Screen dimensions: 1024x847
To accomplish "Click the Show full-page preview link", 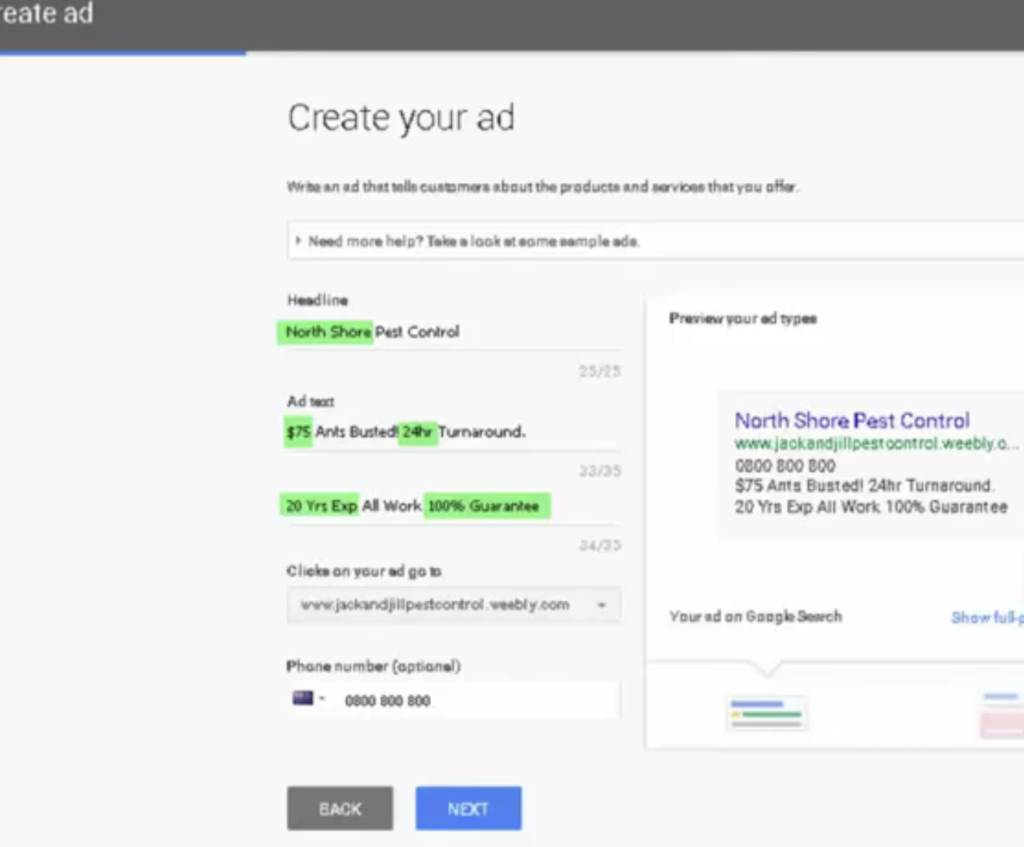I will point(987,617).
